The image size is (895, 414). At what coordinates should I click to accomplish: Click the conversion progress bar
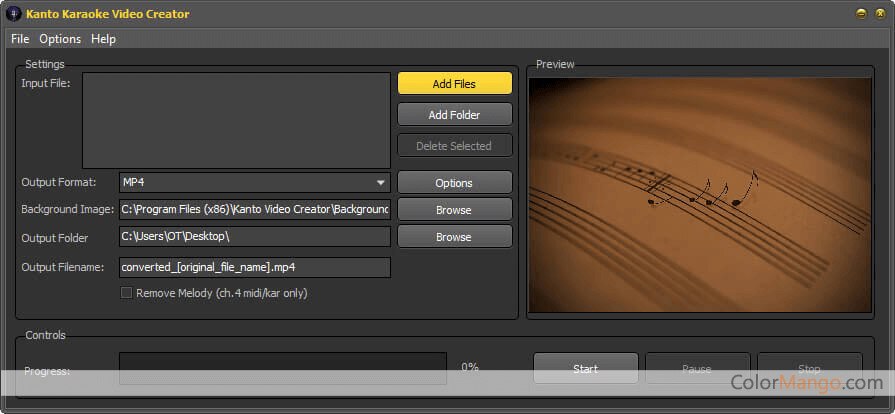tap(283, 368)
